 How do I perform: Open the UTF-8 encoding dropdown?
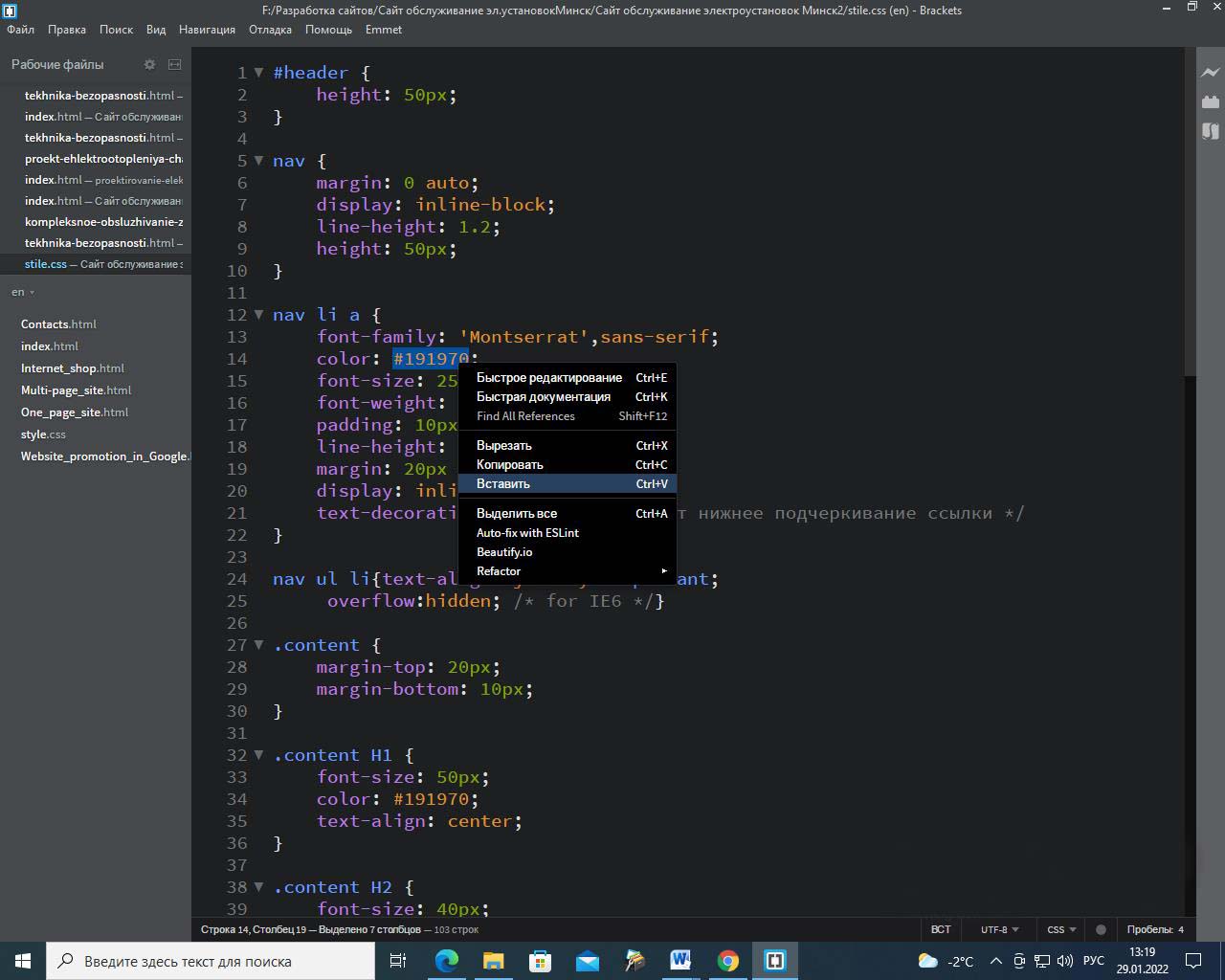tap(999, 929)
